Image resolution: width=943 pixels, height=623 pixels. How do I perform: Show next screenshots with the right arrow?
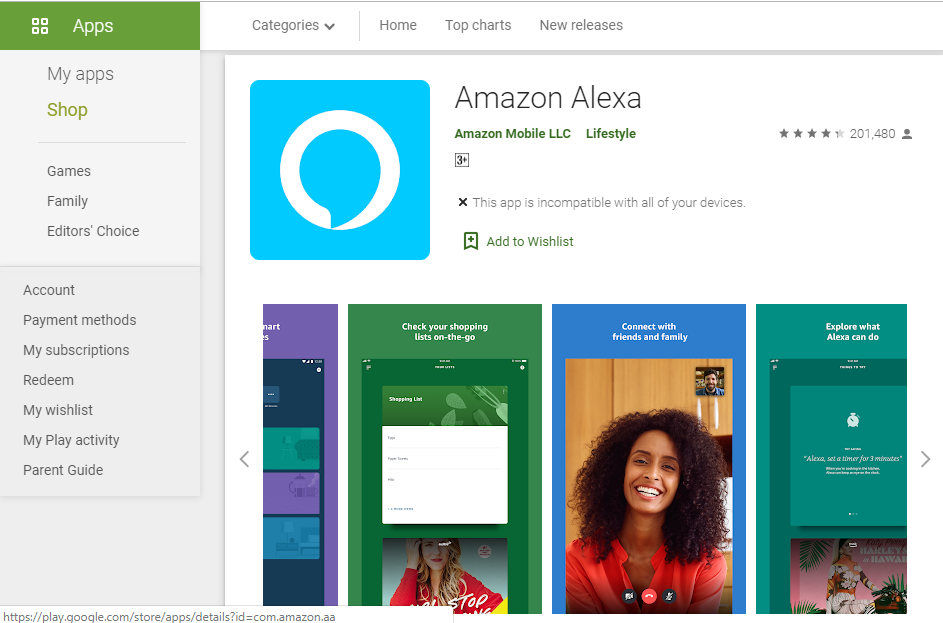click(x=926, y=459)
